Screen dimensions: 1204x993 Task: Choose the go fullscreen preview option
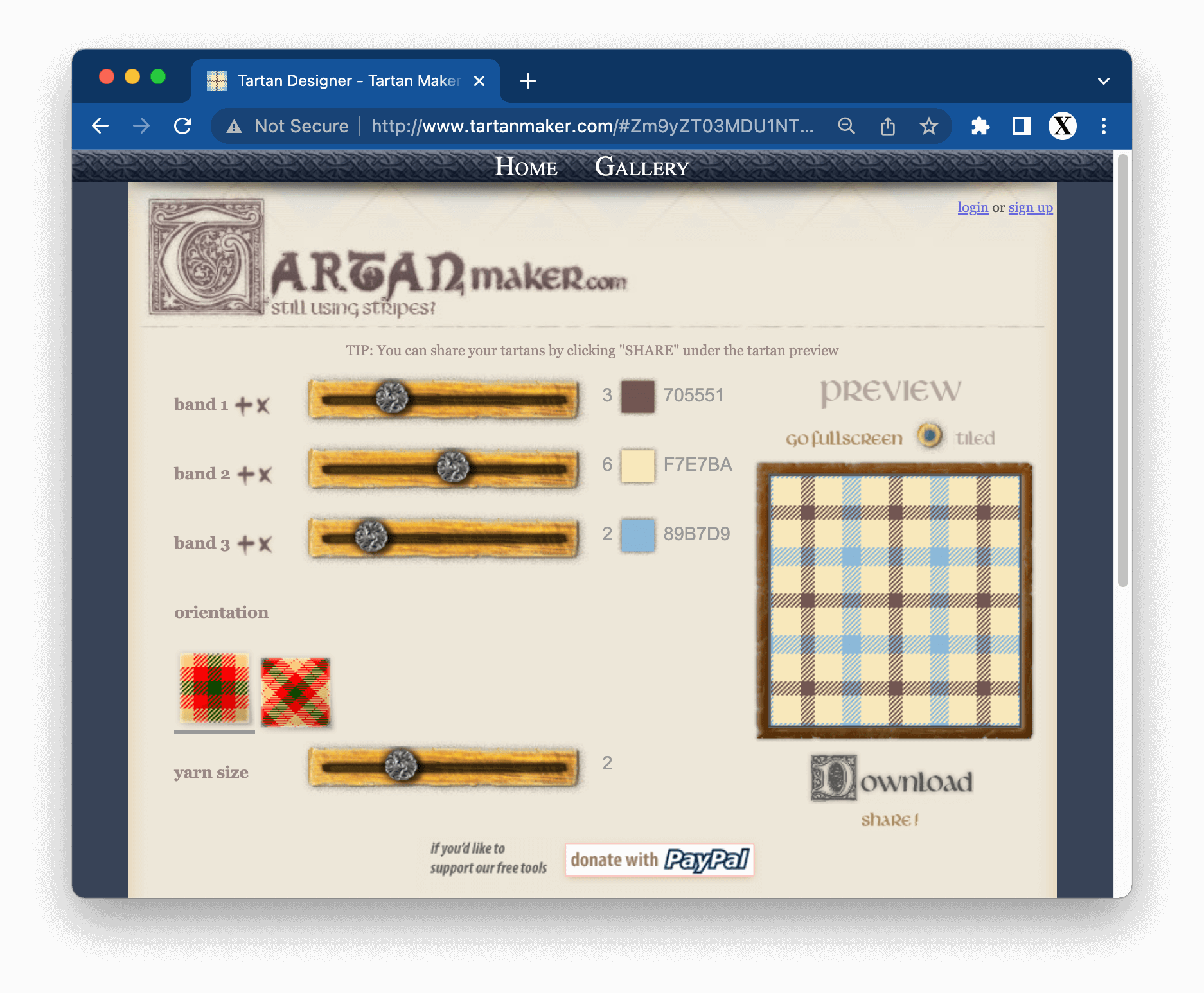click(x=844, y=439)
